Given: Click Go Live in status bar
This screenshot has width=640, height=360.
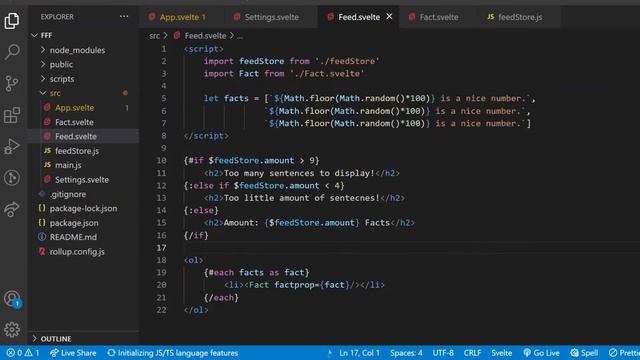Looking at the screenshot, I should (541, 353).
